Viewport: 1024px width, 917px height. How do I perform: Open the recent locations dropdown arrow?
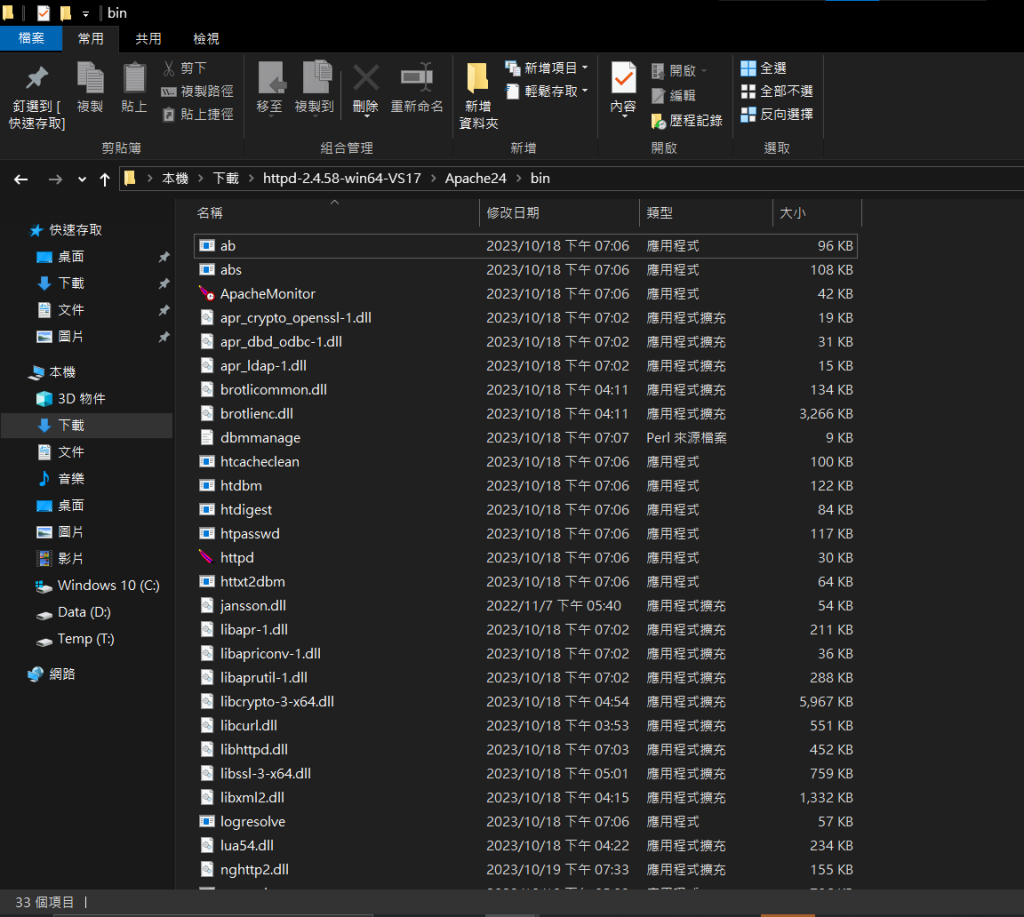point(82,179)
